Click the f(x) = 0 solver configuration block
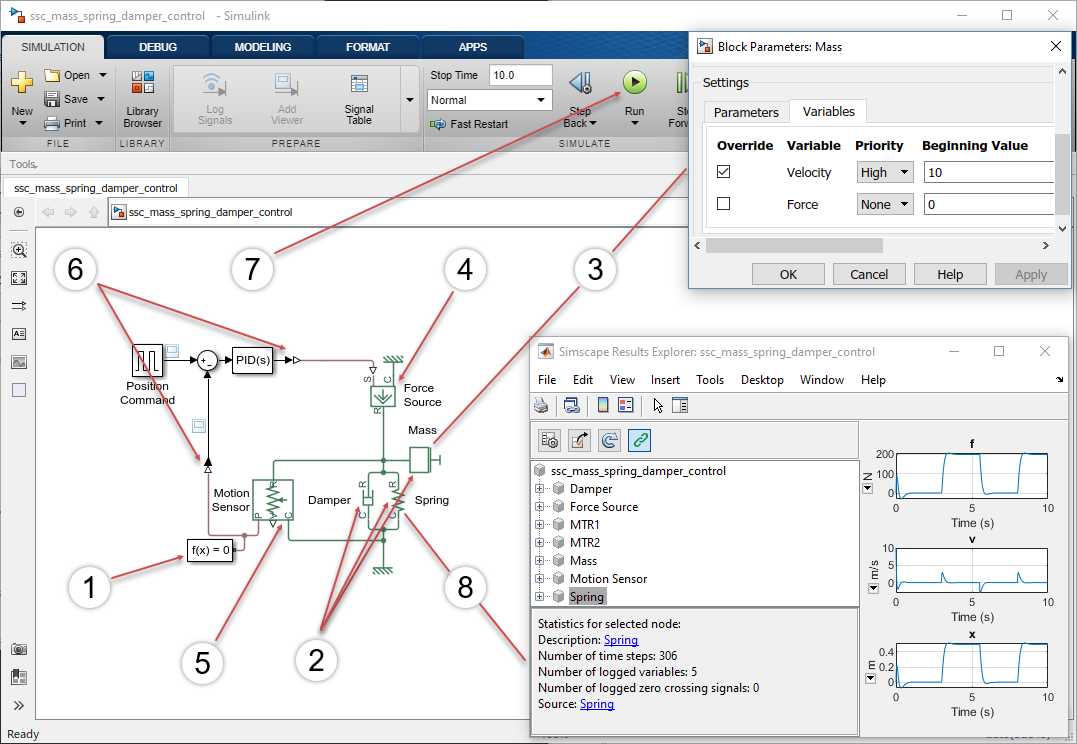Viewport: 1077px width, 744px height. coord(209,550)
